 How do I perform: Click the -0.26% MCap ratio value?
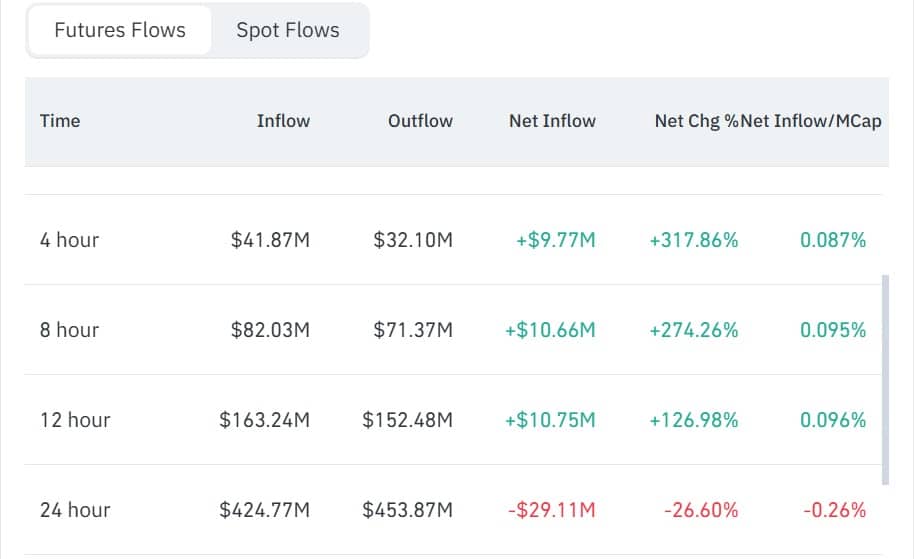click(835, 510)
